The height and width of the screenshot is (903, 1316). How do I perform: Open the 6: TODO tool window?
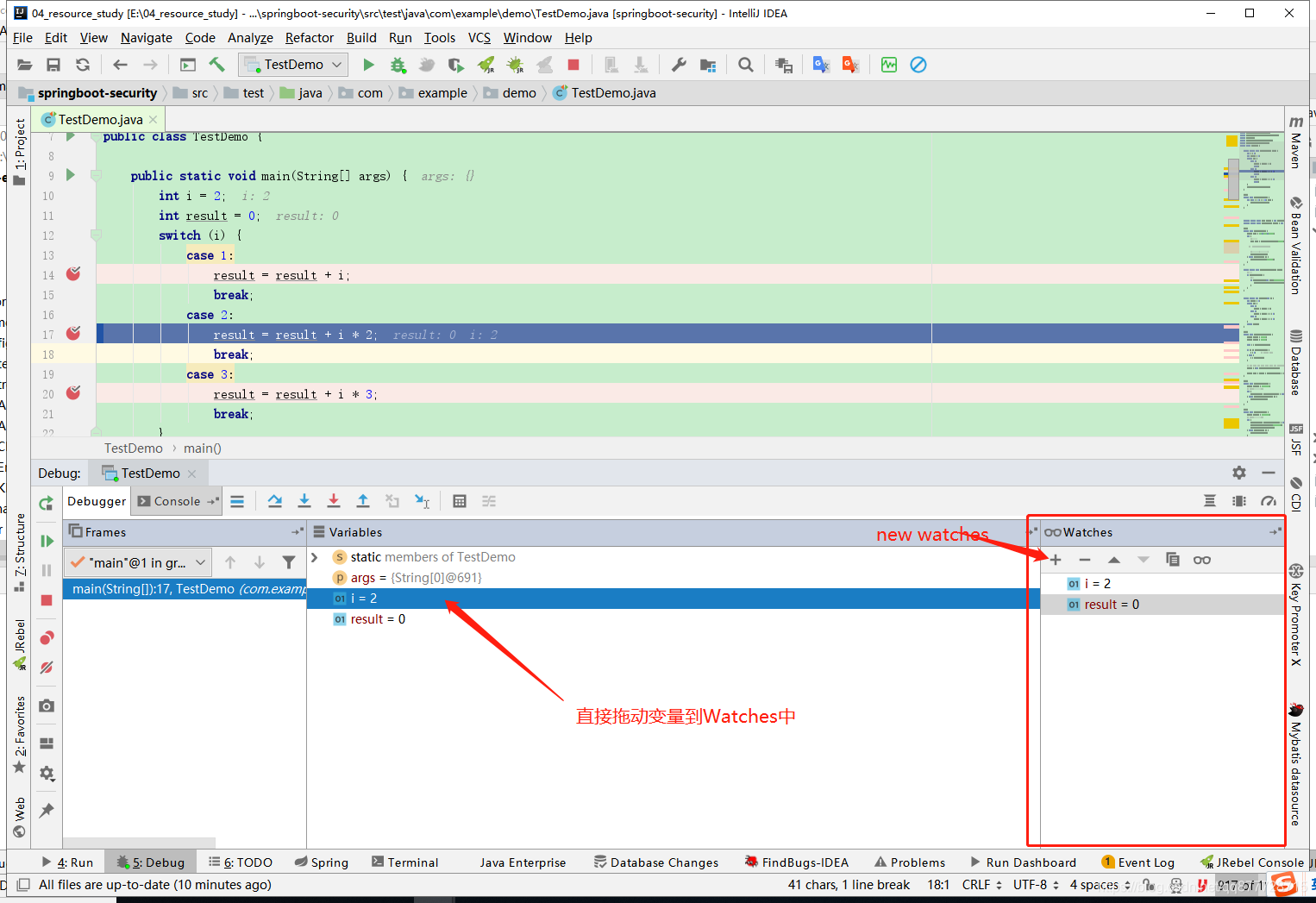[x=241, y=862]
